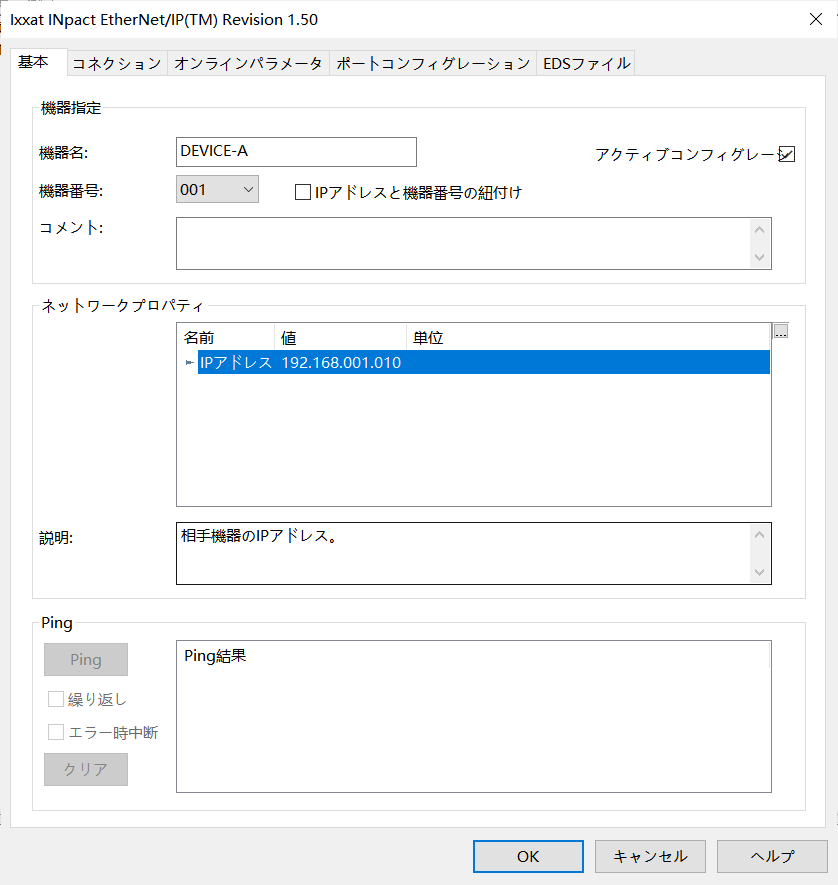Click the 説明 scrollbar down arrow
Viewport: 838px width, 885px height.
pos(760,572)
